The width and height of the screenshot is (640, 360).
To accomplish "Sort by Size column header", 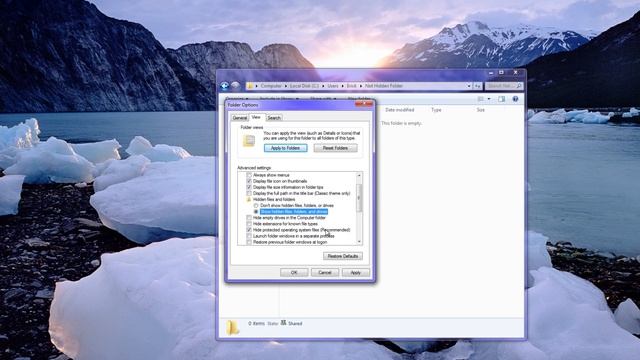I will 481,110.
